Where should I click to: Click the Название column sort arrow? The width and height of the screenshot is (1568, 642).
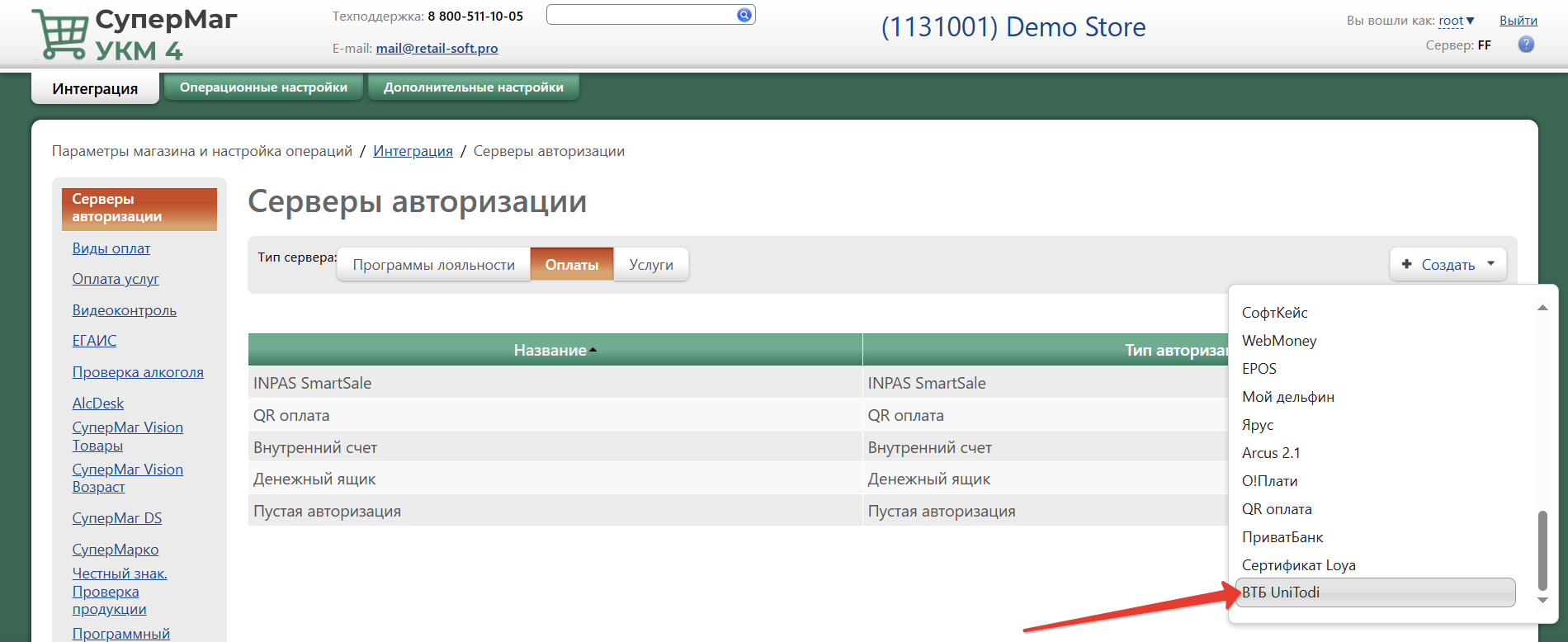tap(593, 351)
